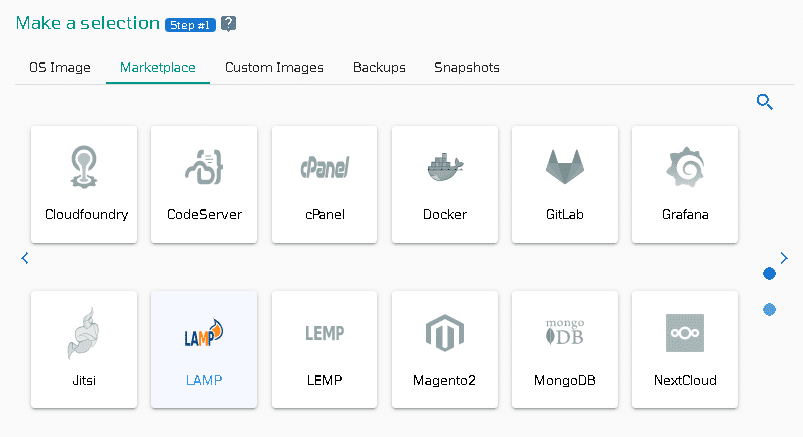Choose the GitLab fox logo
This screenshot has width=803, height=437.
click(565, 167)
